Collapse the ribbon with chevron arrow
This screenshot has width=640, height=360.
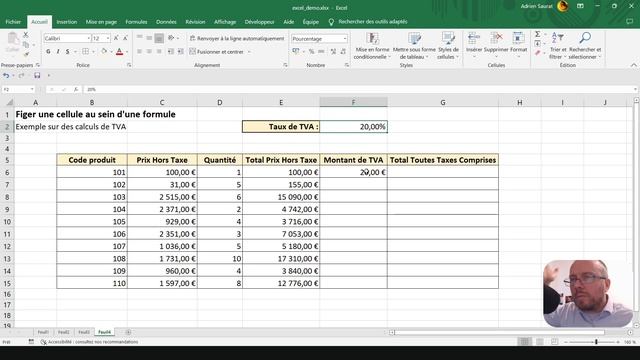633,65
